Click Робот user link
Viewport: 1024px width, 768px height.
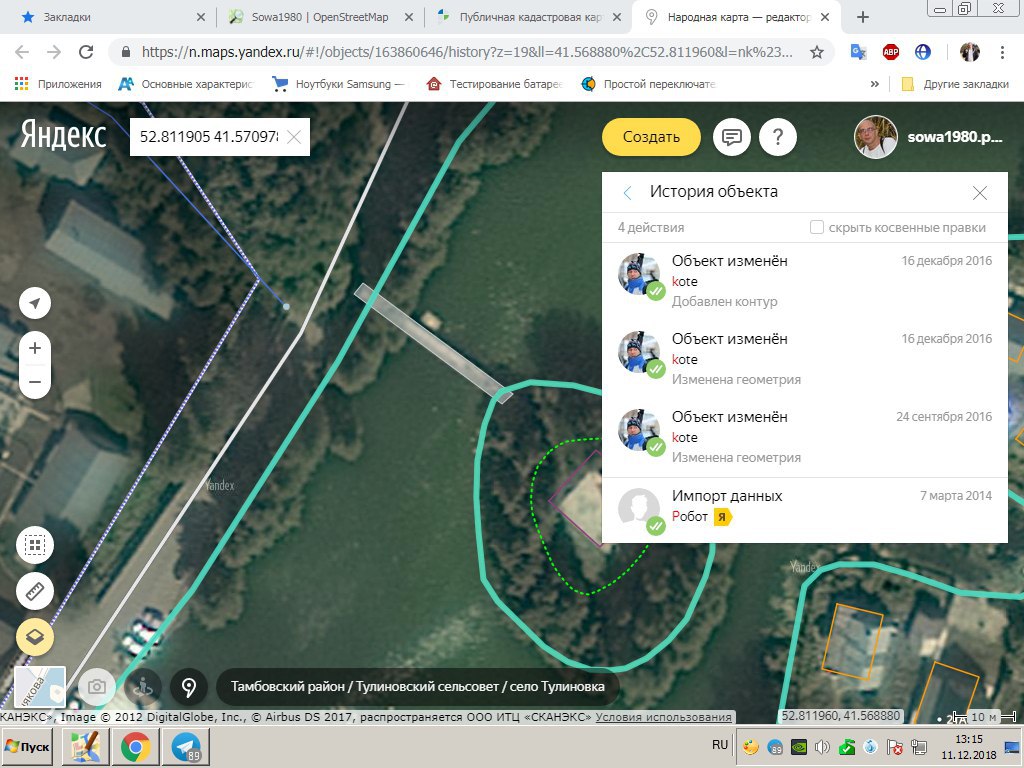click(x=690, y=517)
